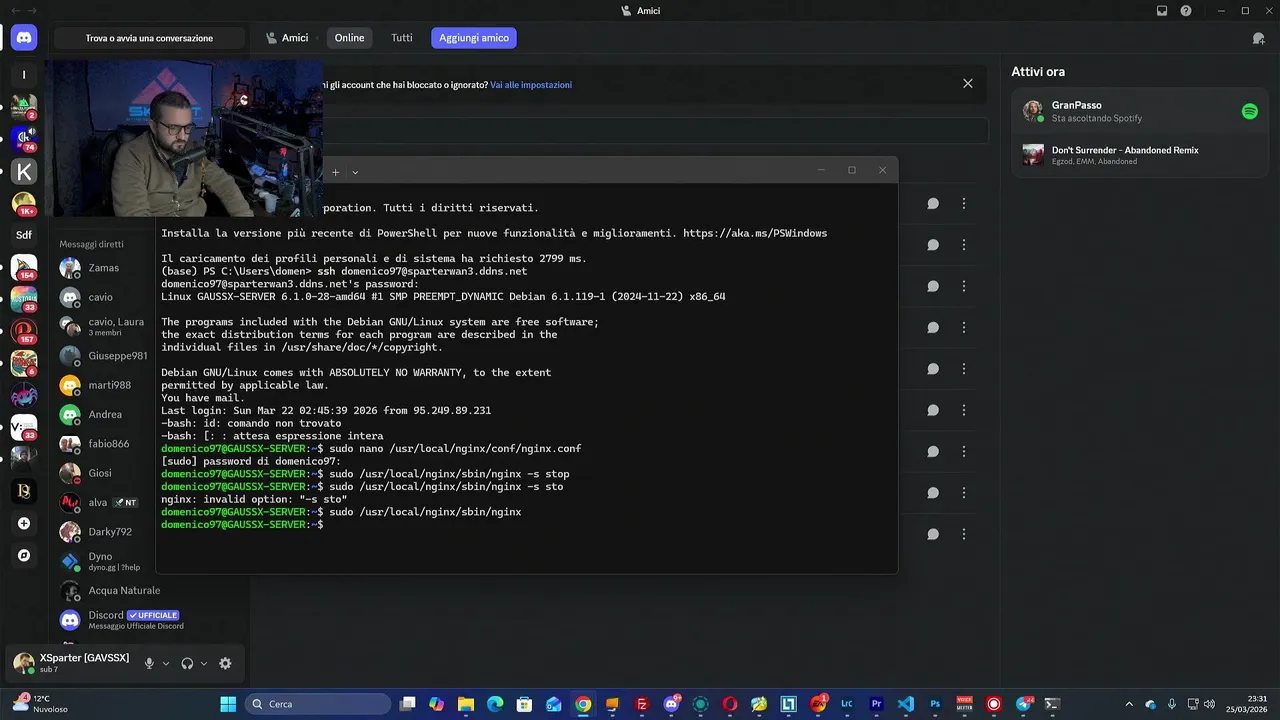Click Trova o avvia una conversazione
The width and height of the screenshot is (1280, 720).
coord(149,38)
